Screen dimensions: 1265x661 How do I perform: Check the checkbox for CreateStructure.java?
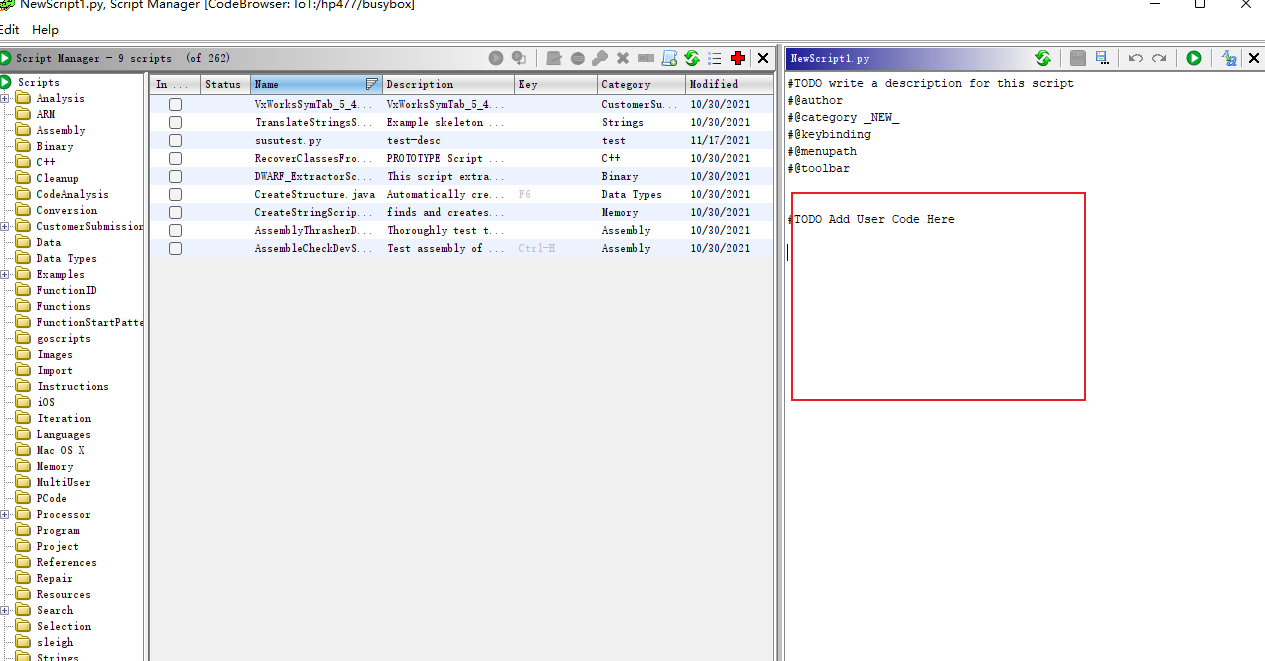175,194
